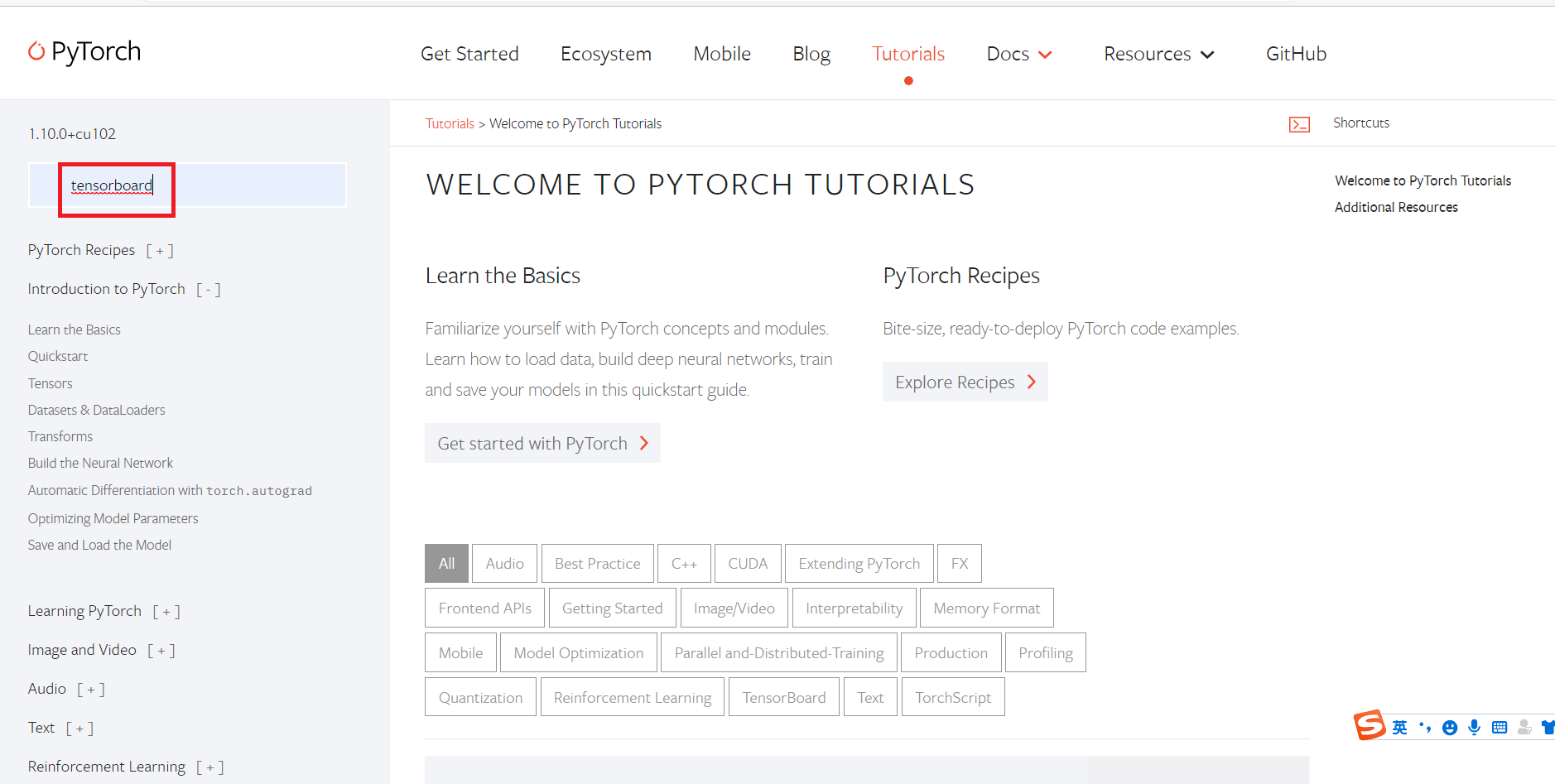Filter tutorials by Model Optimization tag

tap(579, 652)
